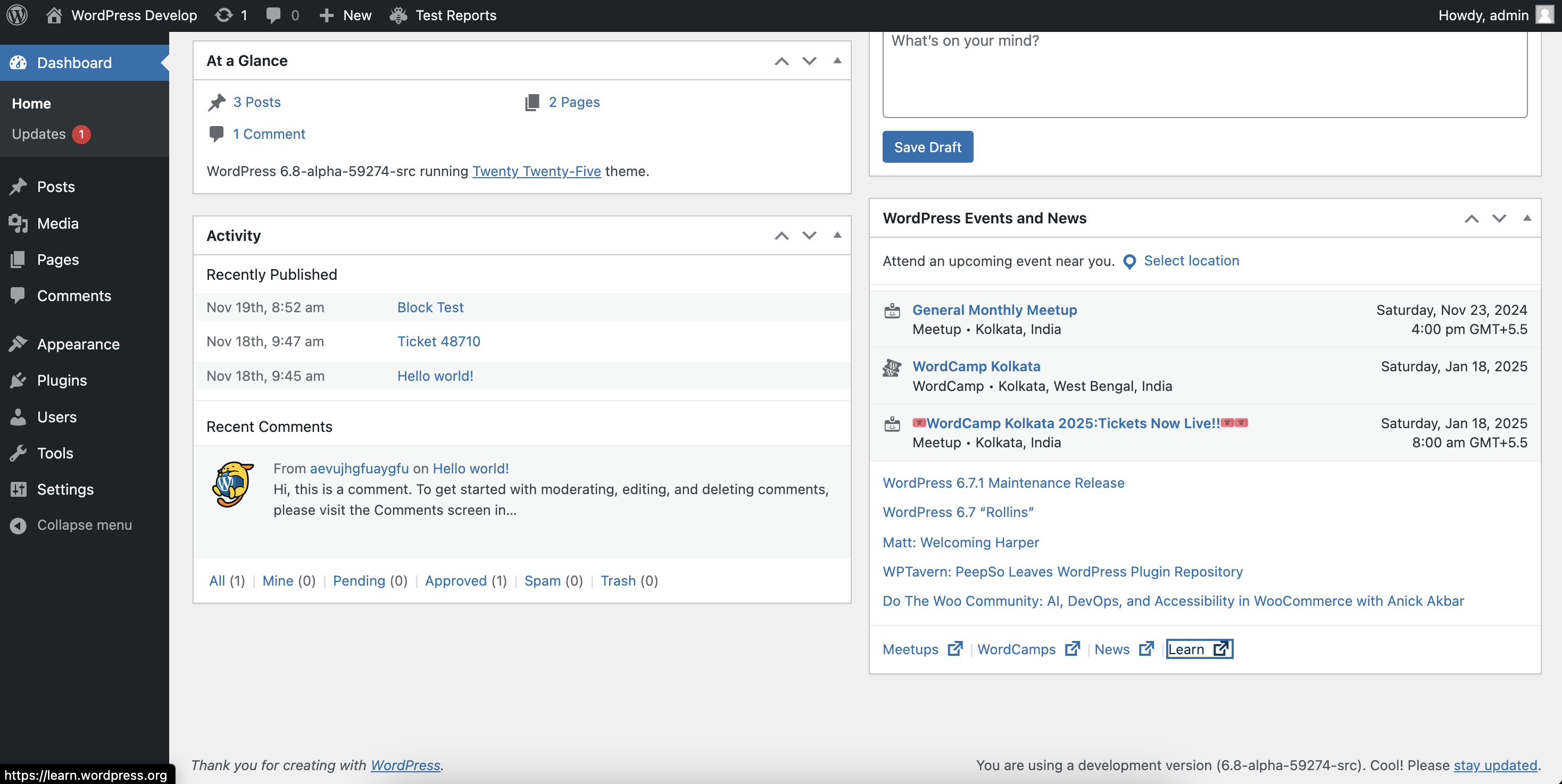
Task: Open the Ticket 48710 post link
Action: coord(438,341)
